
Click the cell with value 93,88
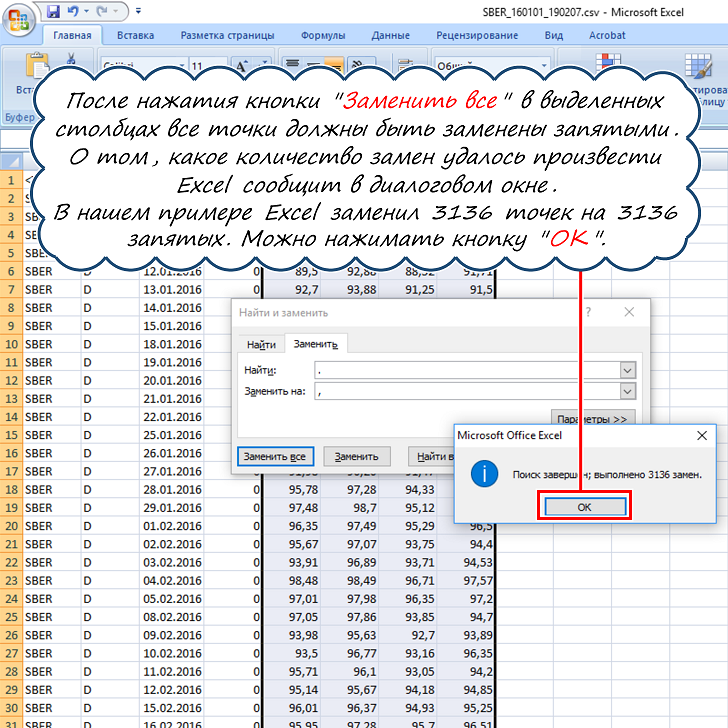point(350,290)
